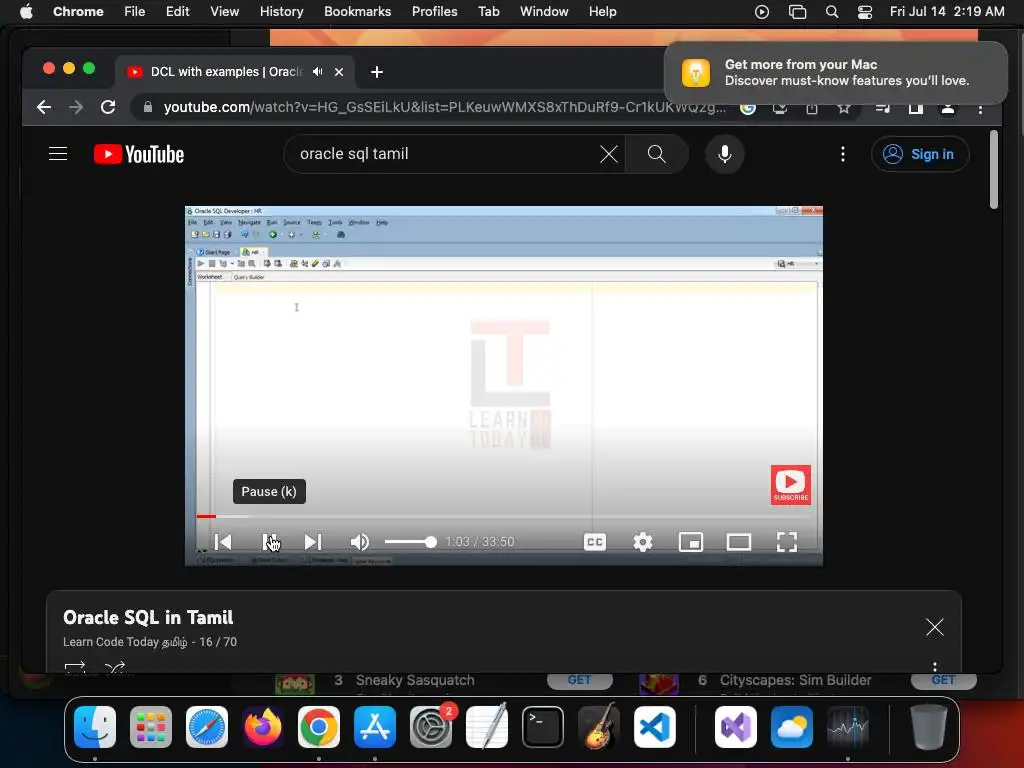Open YouTube settings three-dot menu

pos(842,154)
